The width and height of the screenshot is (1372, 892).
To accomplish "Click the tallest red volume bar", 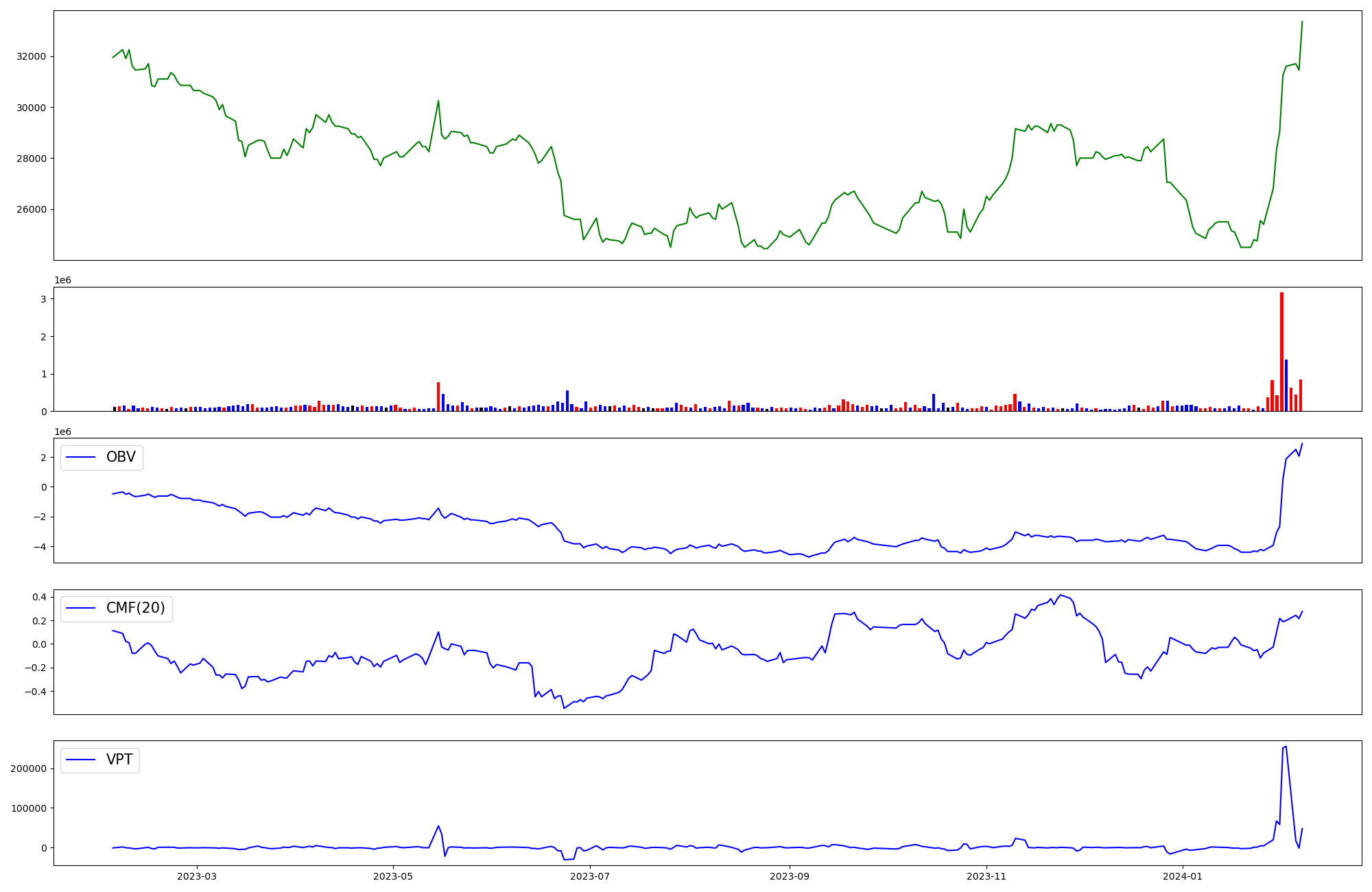I will (1281, 351).
